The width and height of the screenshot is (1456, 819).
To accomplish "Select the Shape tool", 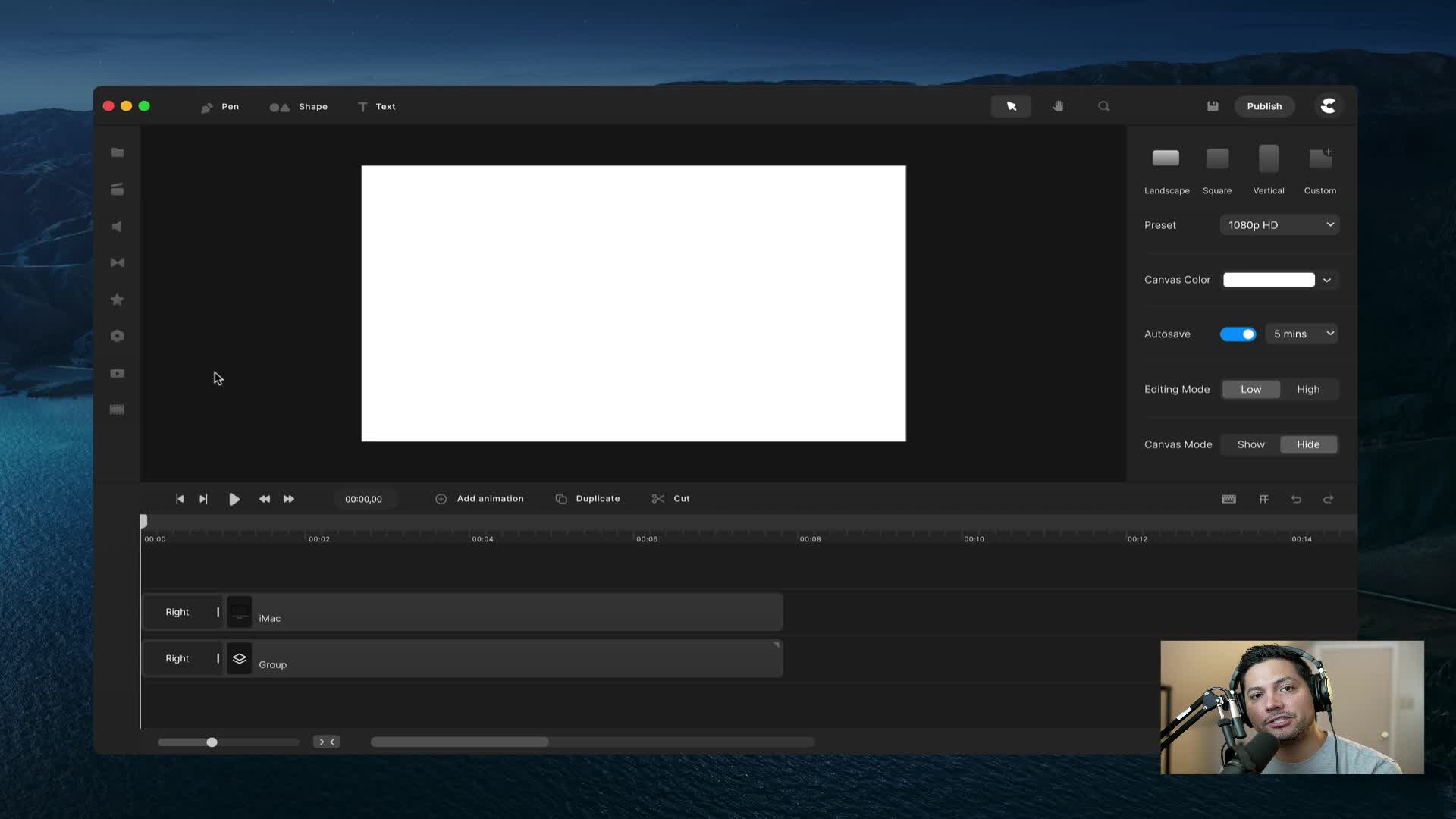I will pos(299,107).
